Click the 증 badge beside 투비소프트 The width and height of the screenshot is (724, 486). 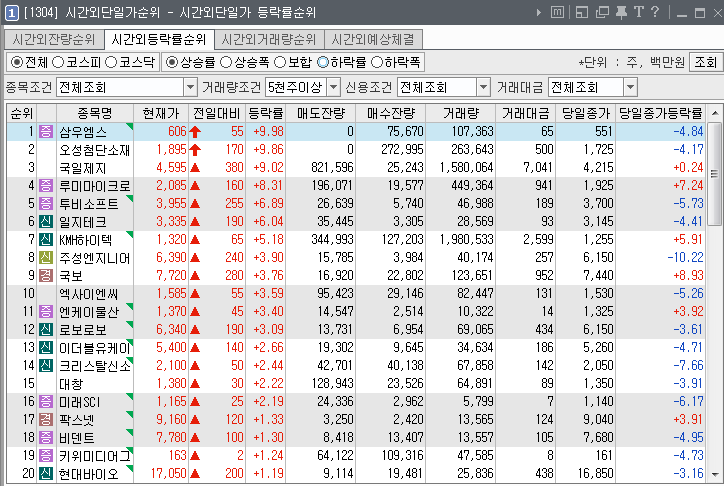pyautogui.click(x=46, y=204)
